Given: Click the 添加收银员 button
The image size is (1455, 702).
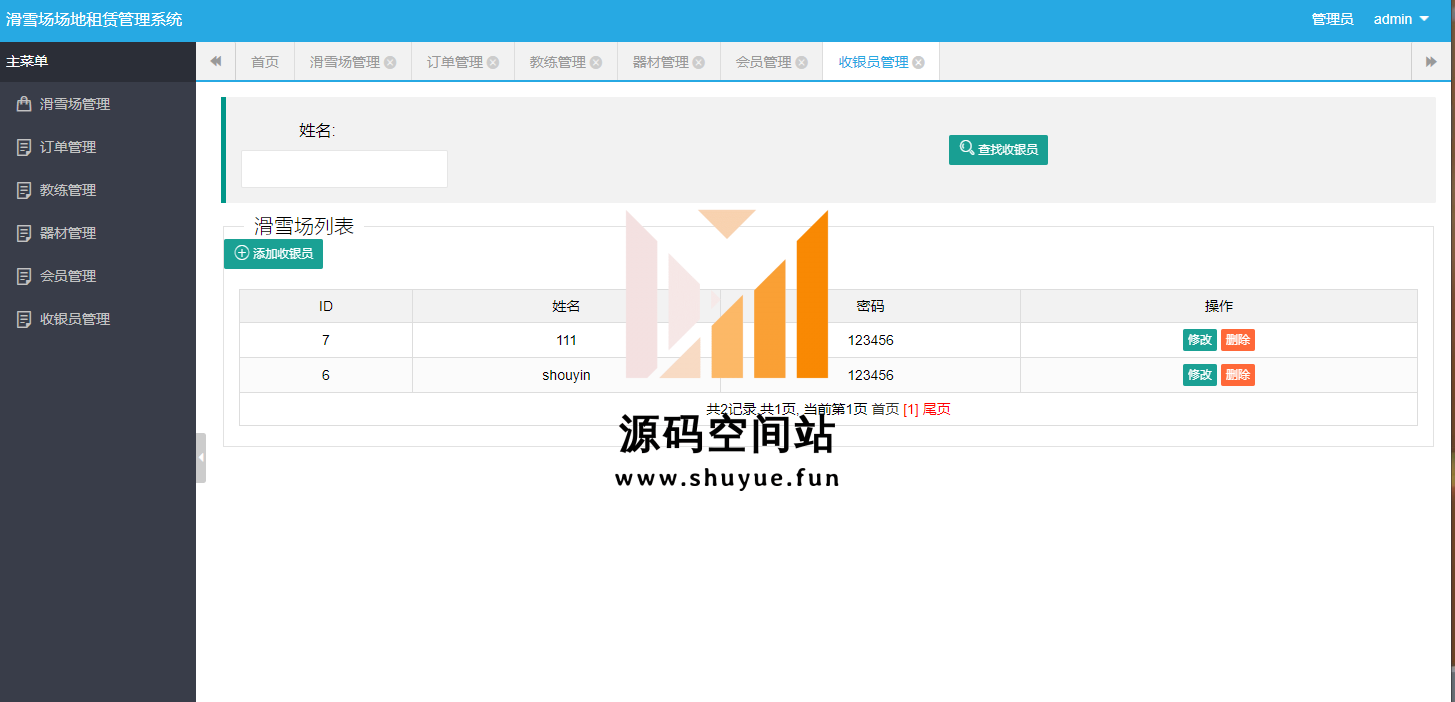Looking at the screenshot, I should (x=273, y=254).
